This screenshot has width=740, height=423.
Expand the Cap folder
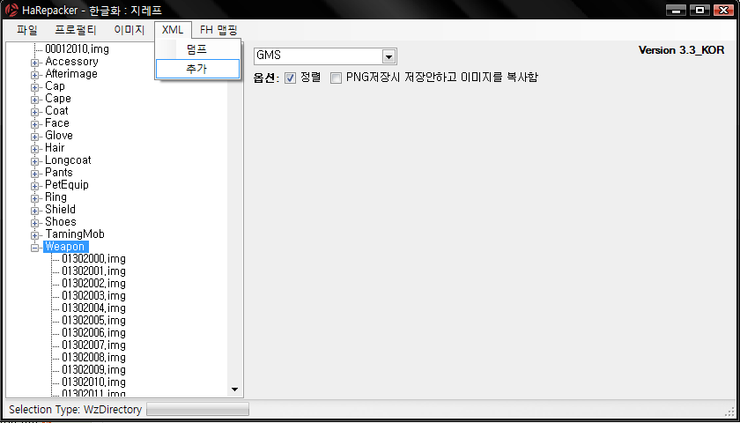[x=35, y=87]
